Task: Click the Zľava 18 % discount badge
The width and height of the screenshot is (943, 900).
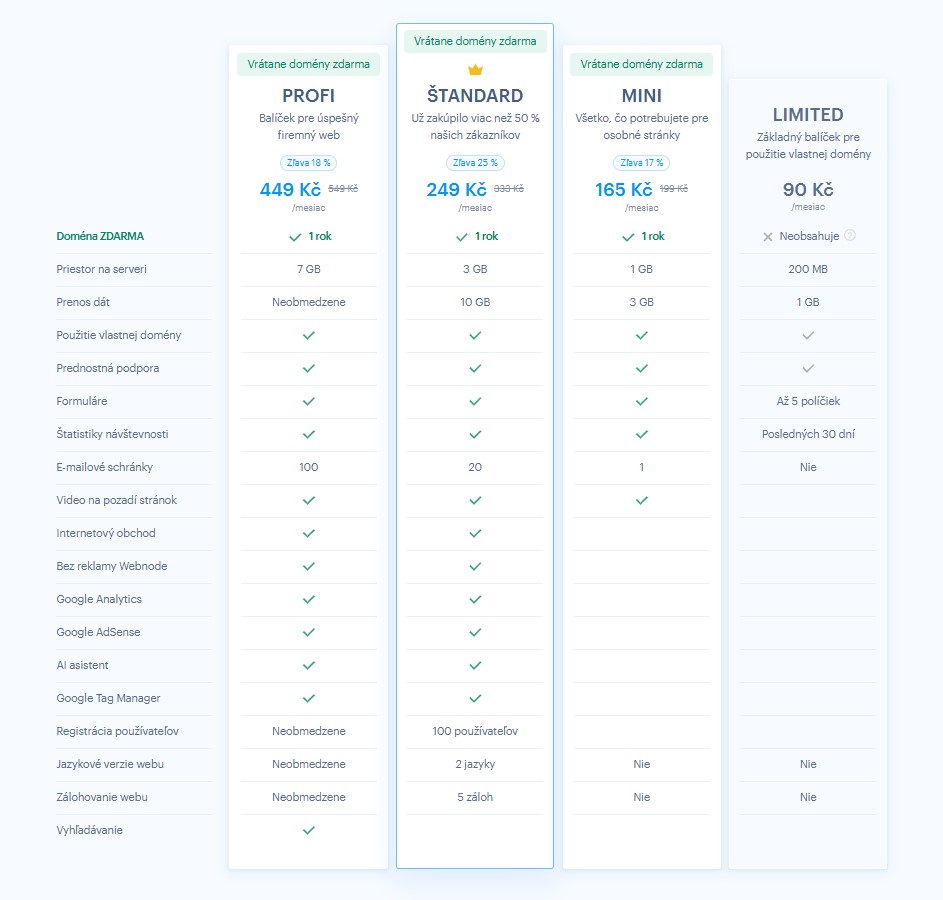Action: click(x=309, y=163)
